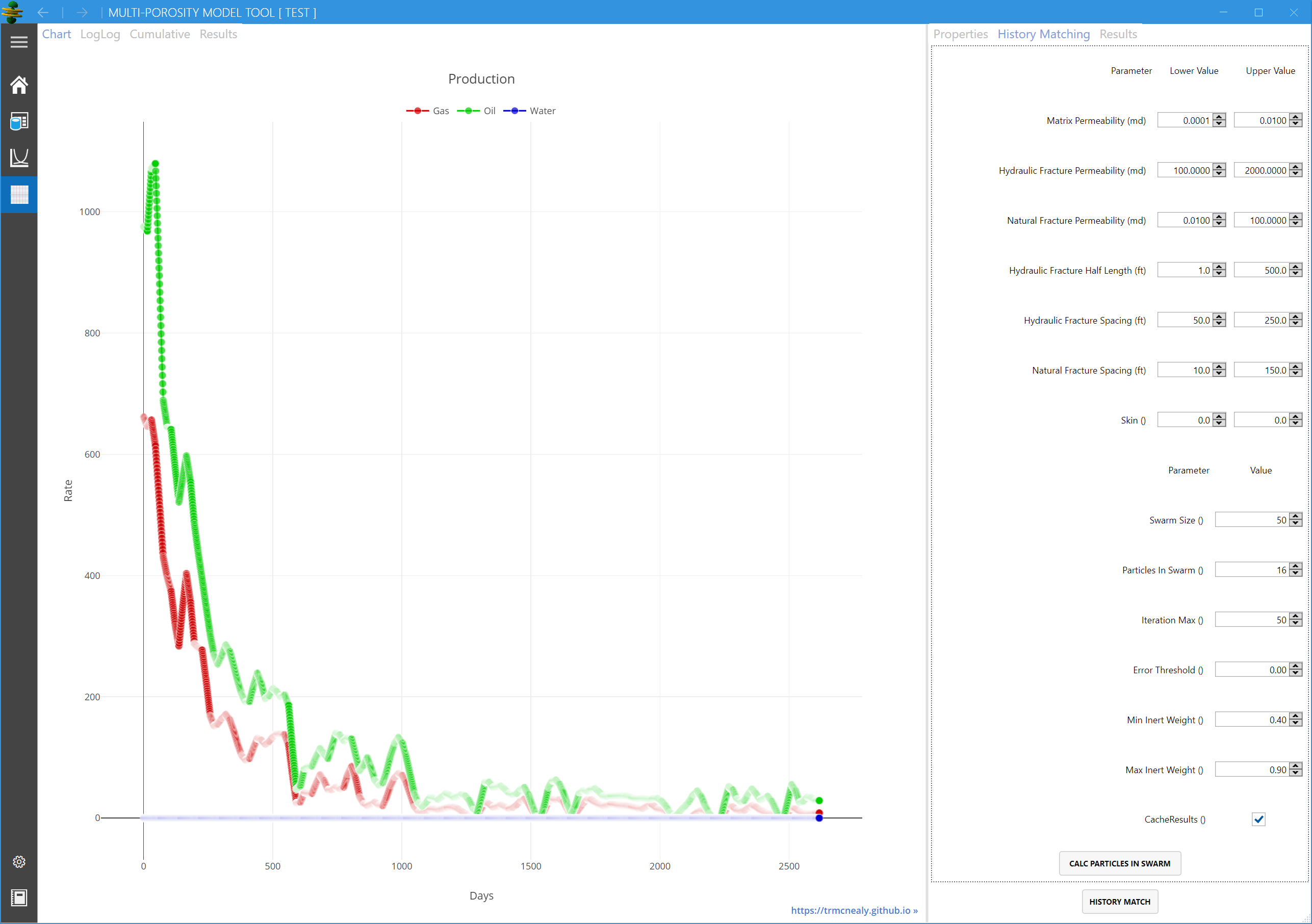Image resolution: width=1312 pixels, height=924 pixels.
Task: Increase Swarm Size with up arrow
Action: pyautogui.click(x=1296, y=516)
